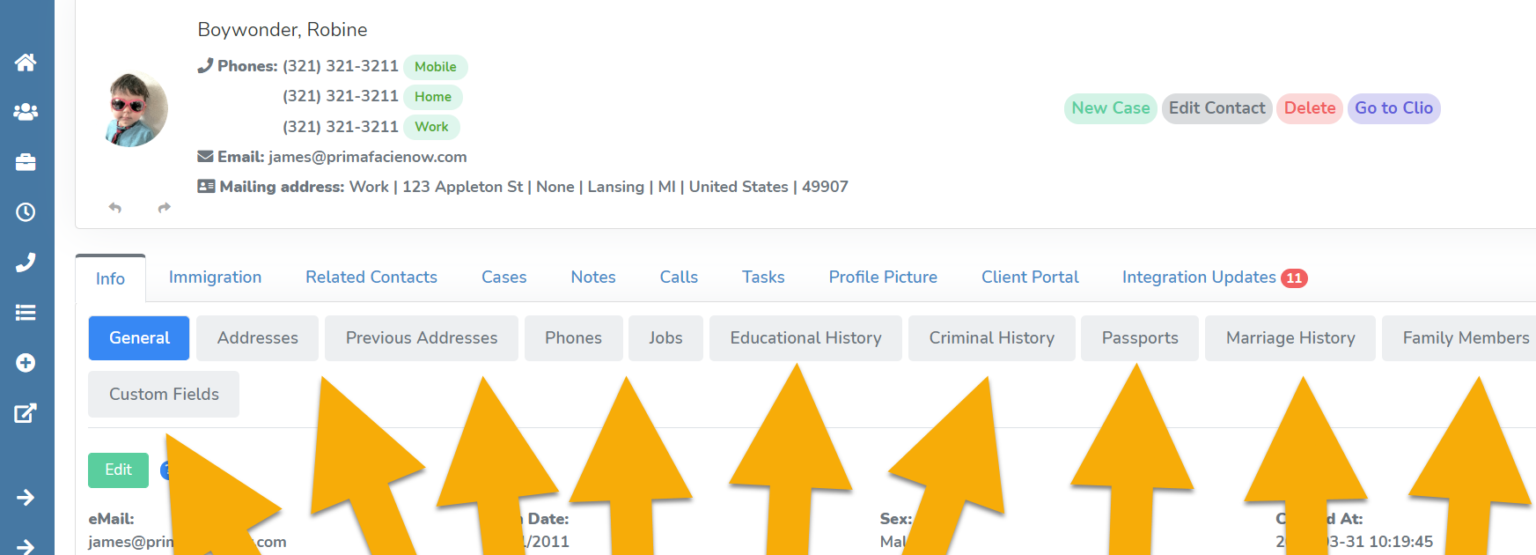Select the Criminal History sub-tab

(x=991, y=338)
